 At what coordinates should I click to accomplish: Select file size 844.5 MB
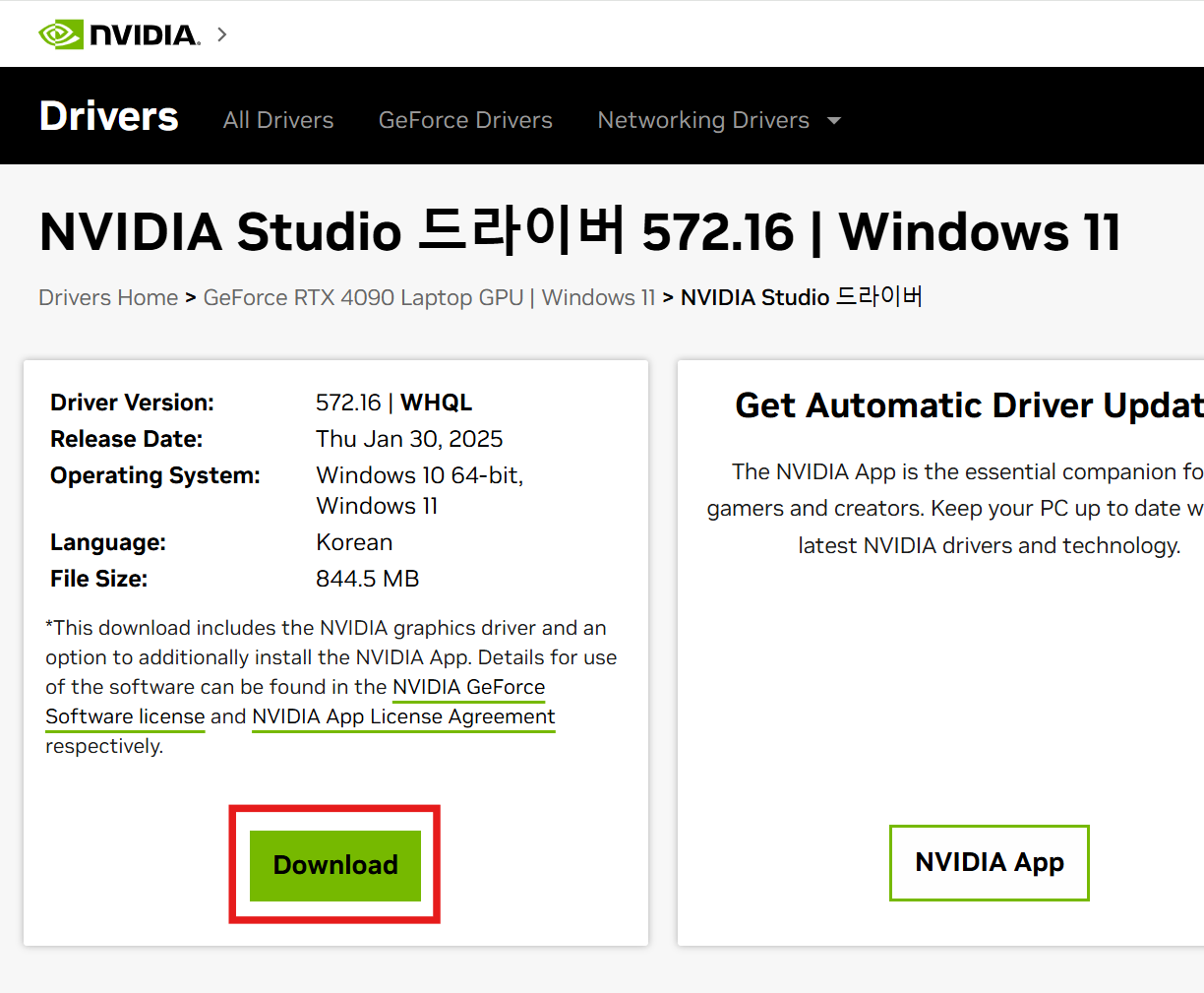368,579
